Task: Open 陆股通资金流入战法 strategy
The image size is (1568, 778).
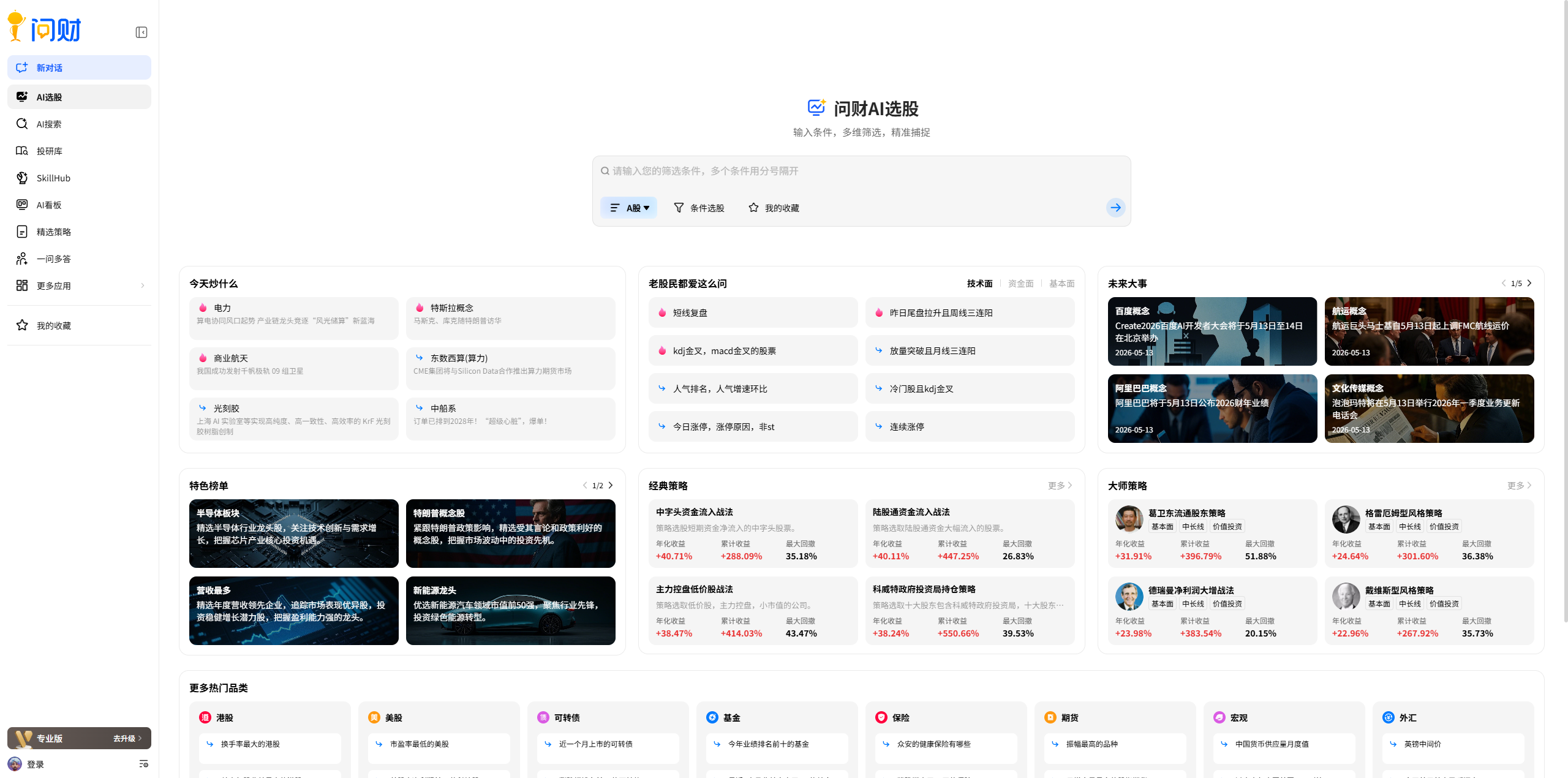Action: (x=970, y=534)
